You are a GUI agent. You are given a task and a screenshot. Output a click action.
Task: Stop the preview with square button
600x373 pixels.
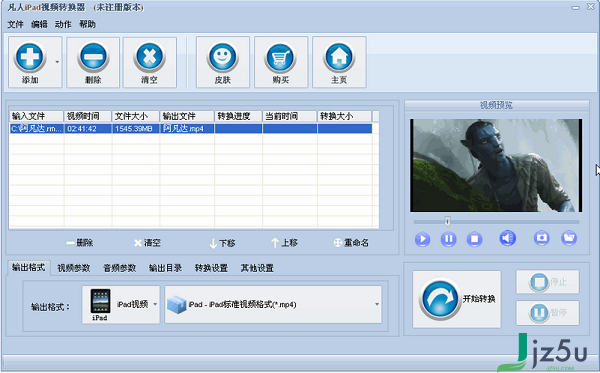474,239
